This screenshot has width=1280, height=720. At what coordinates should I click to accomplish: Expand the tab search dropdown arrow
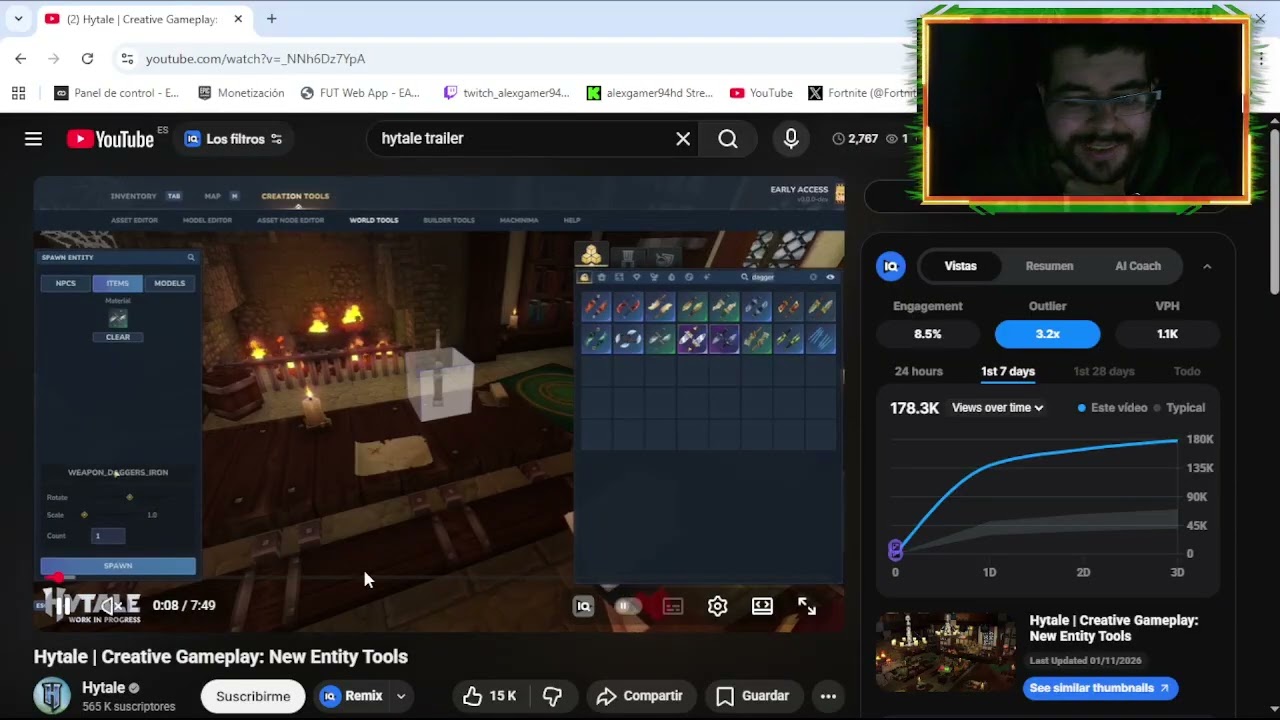[x=18, y=19]
